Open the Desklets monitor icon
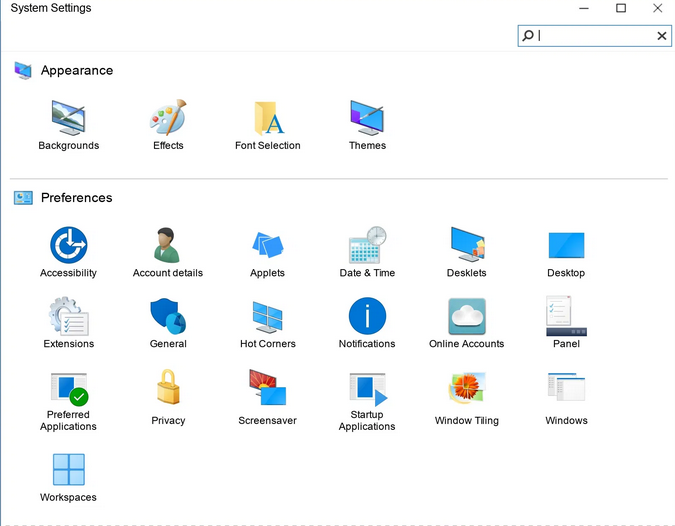Image resolution: width=675 pixels, height=526 pixels. pos(468,244)
